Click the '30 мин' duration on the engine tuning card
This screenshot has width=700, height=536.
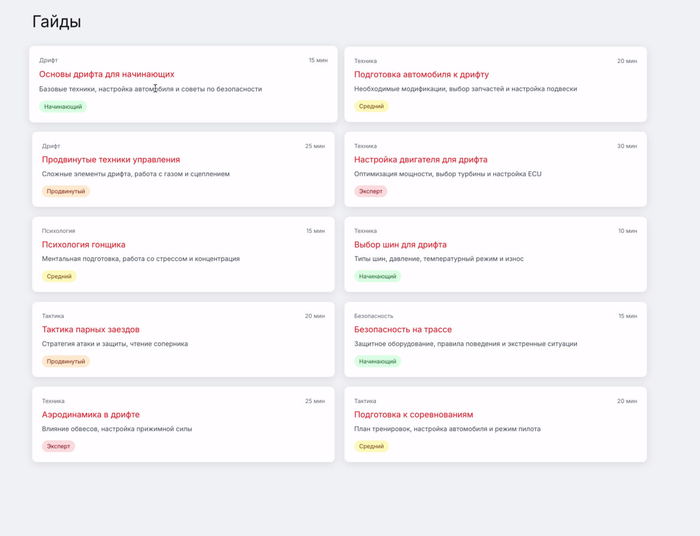[x=627, y=146]
